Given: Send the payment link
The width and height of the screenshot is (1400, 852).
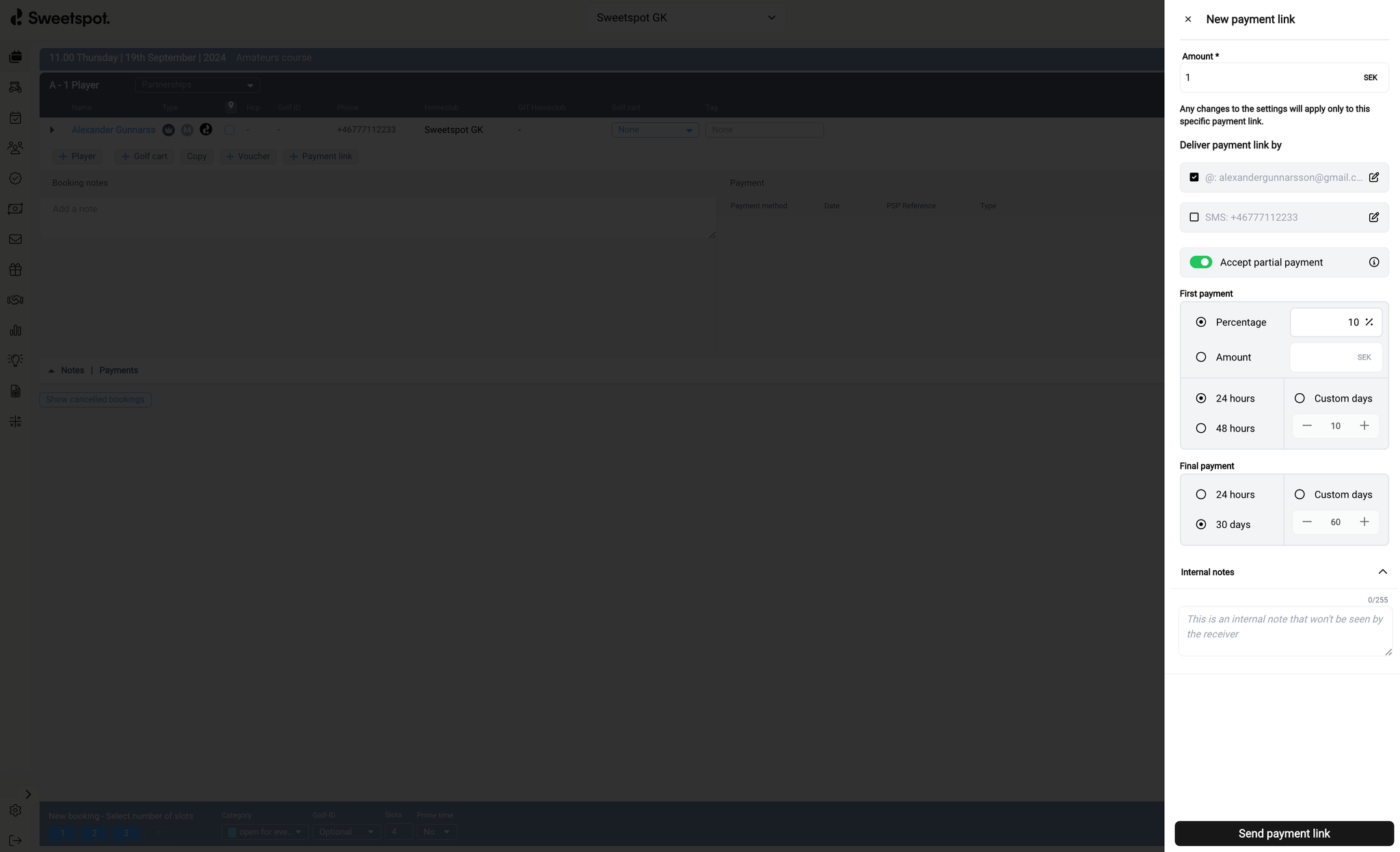Looking at the screenshot, I should [x=1284, y=834].
